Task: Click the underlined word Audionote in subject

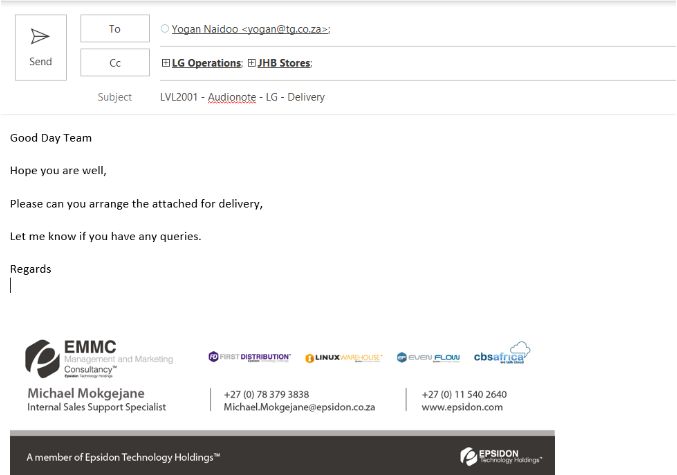Action: (231, 97)
